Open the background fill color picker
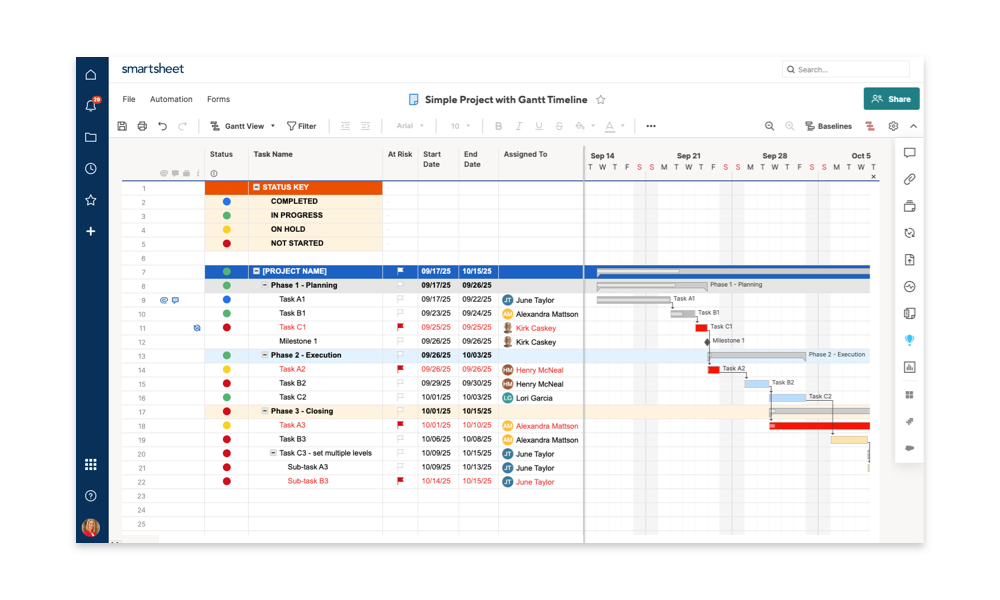Viewport: 1000px width, 600px height. (x=584, y=126)
